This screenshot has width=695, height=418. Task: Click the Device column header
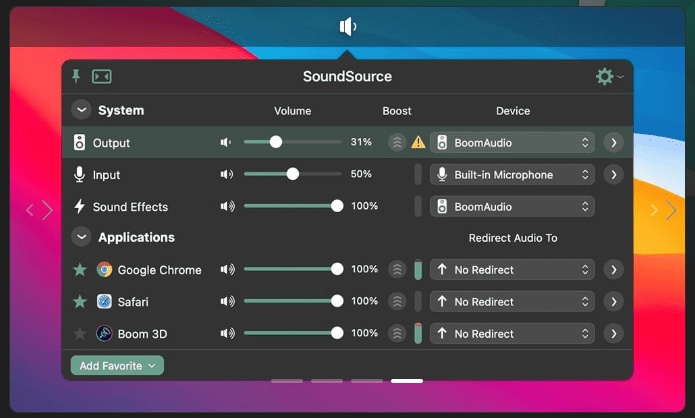(513, 111)
